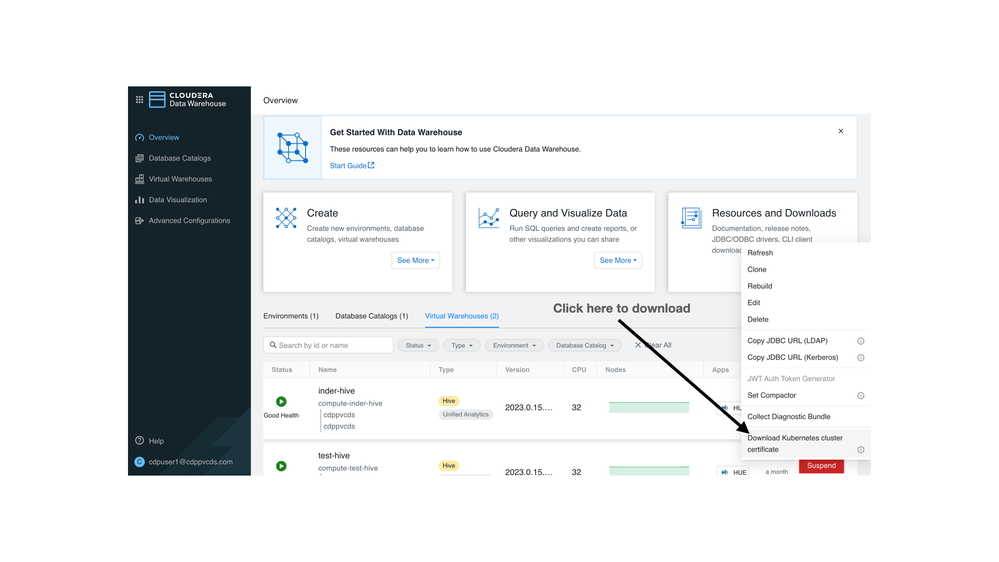Switch to the Environments (1) tab
Viewport: 999px width, 562px height.
(x=291, y=316)
